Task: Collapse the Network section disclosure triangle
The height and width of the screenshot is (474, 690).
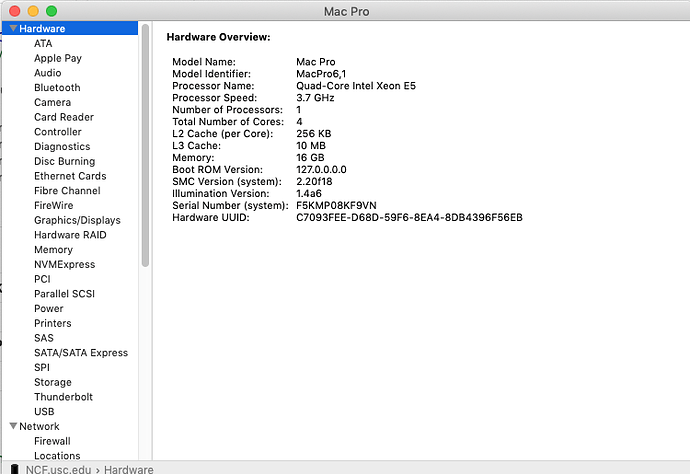Action: [13, 426]
